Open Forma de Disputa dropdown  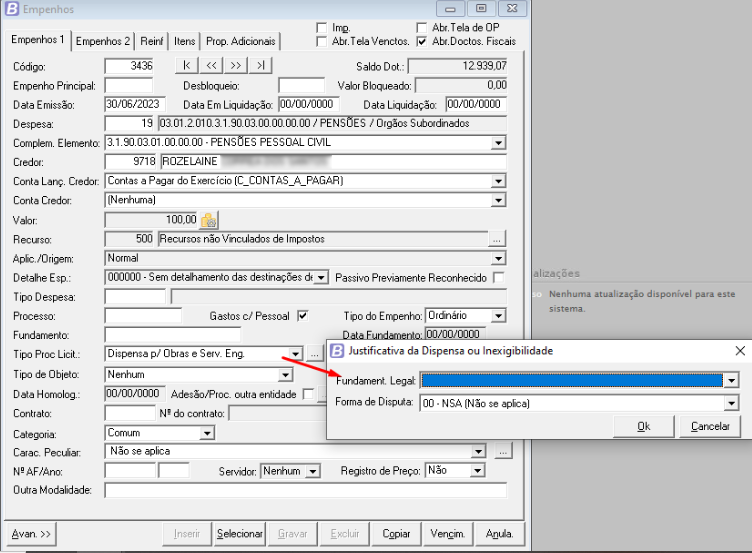pos(731,403)
